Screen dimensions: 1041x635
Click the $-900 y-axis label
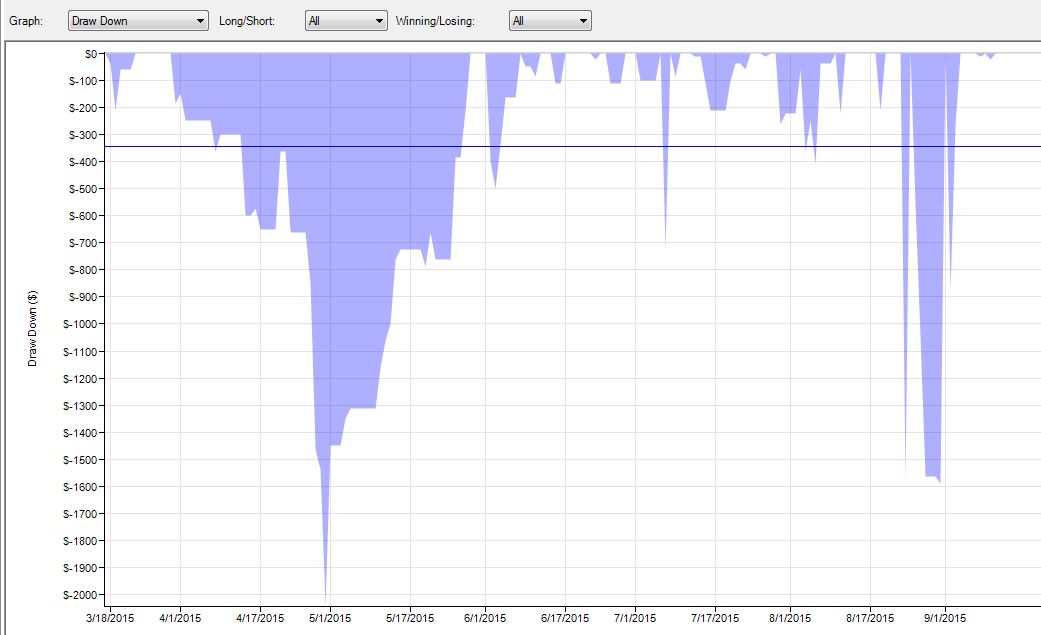[x=83, y=297]
